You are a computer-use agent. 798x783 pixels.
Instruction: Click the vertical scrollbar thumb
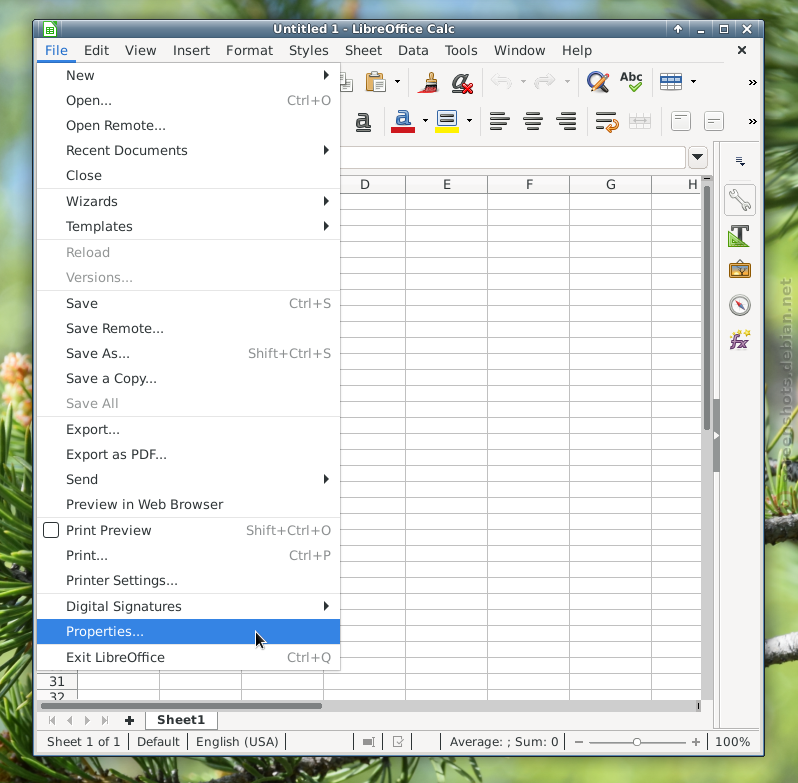pyautogui.click(x=707, y=308)
